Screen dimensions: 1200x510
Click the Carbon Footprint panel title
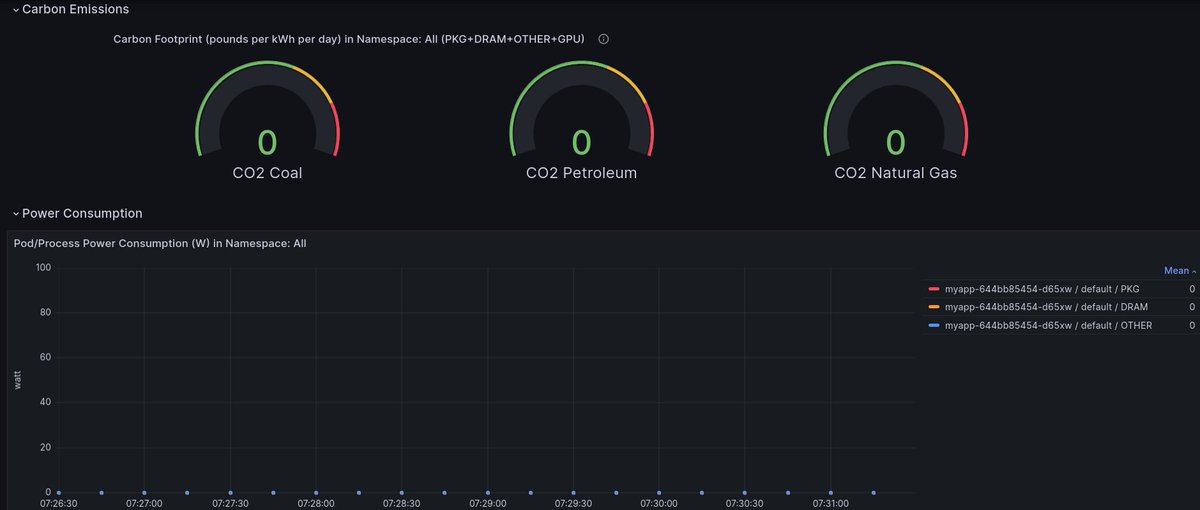(x=349, y=39)
